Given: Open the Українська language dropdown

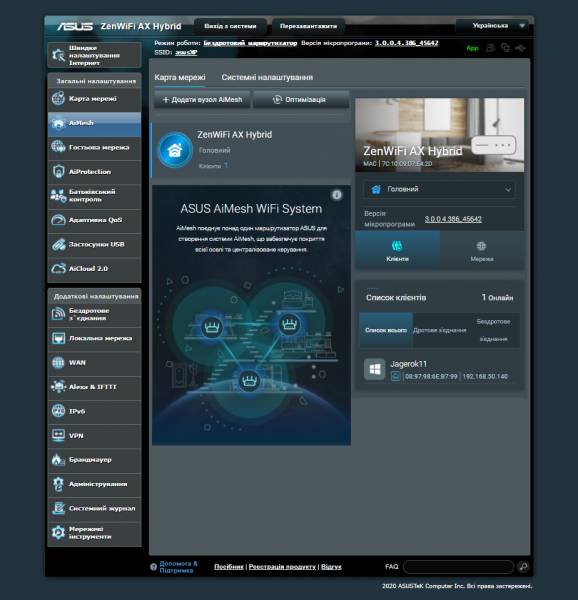Looking at the screenshot, I should (x=494, y=26).
